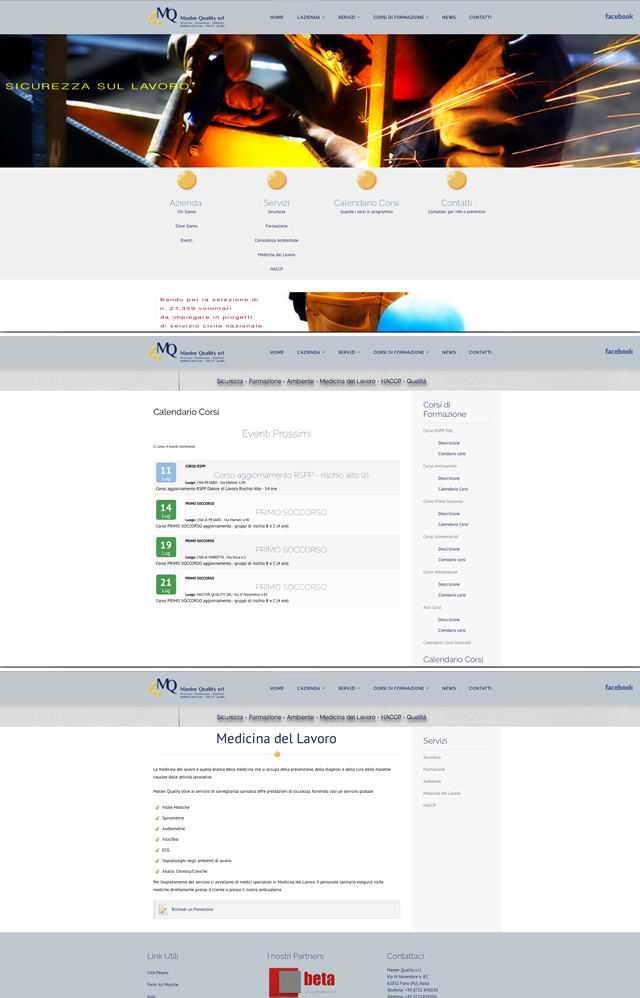Open CONTATTI in the header above the welding banner

480,17
